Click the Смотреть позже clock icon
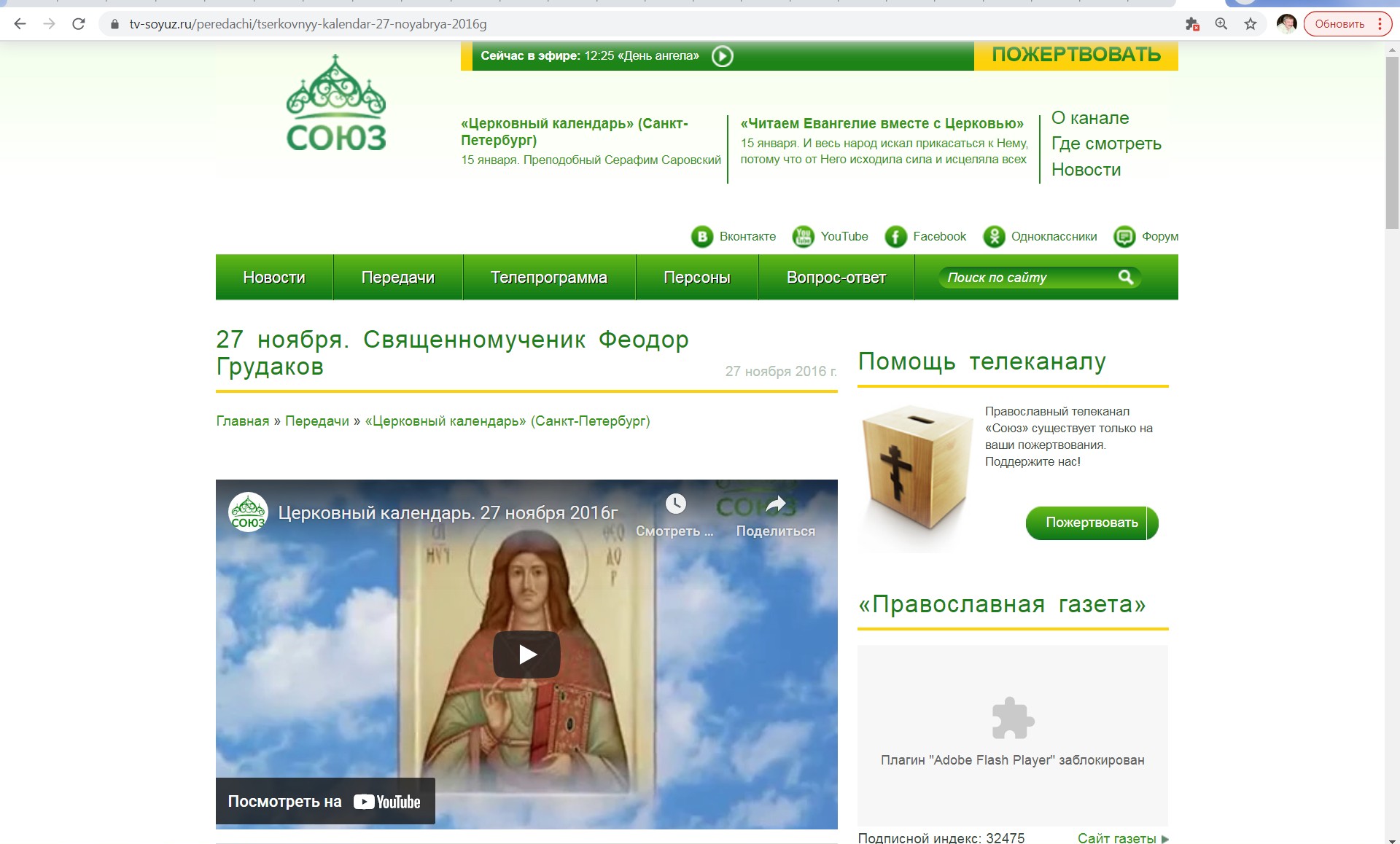1400x844 pixels. tap(675, 504)
